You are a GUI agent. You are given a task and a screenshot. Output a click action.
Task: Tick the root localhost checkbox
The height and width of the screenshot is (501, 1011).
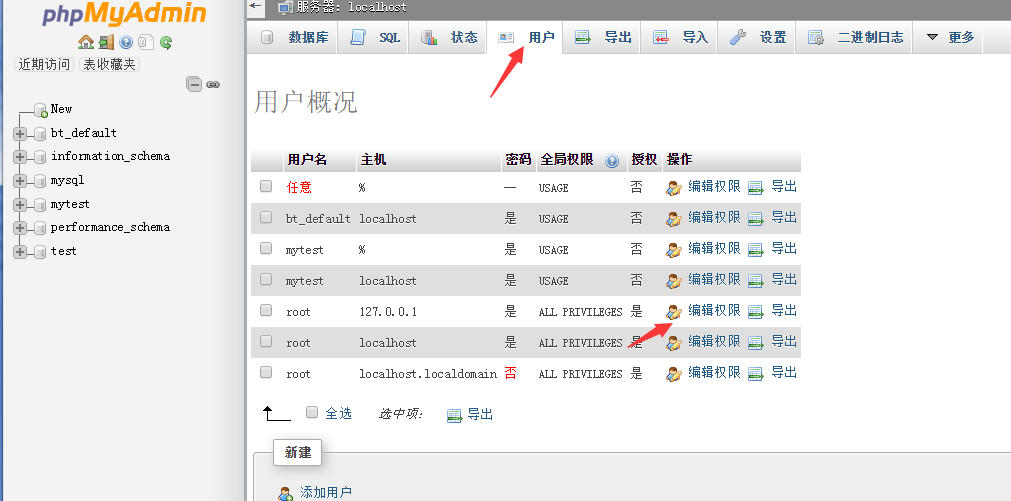click(266, 341)
